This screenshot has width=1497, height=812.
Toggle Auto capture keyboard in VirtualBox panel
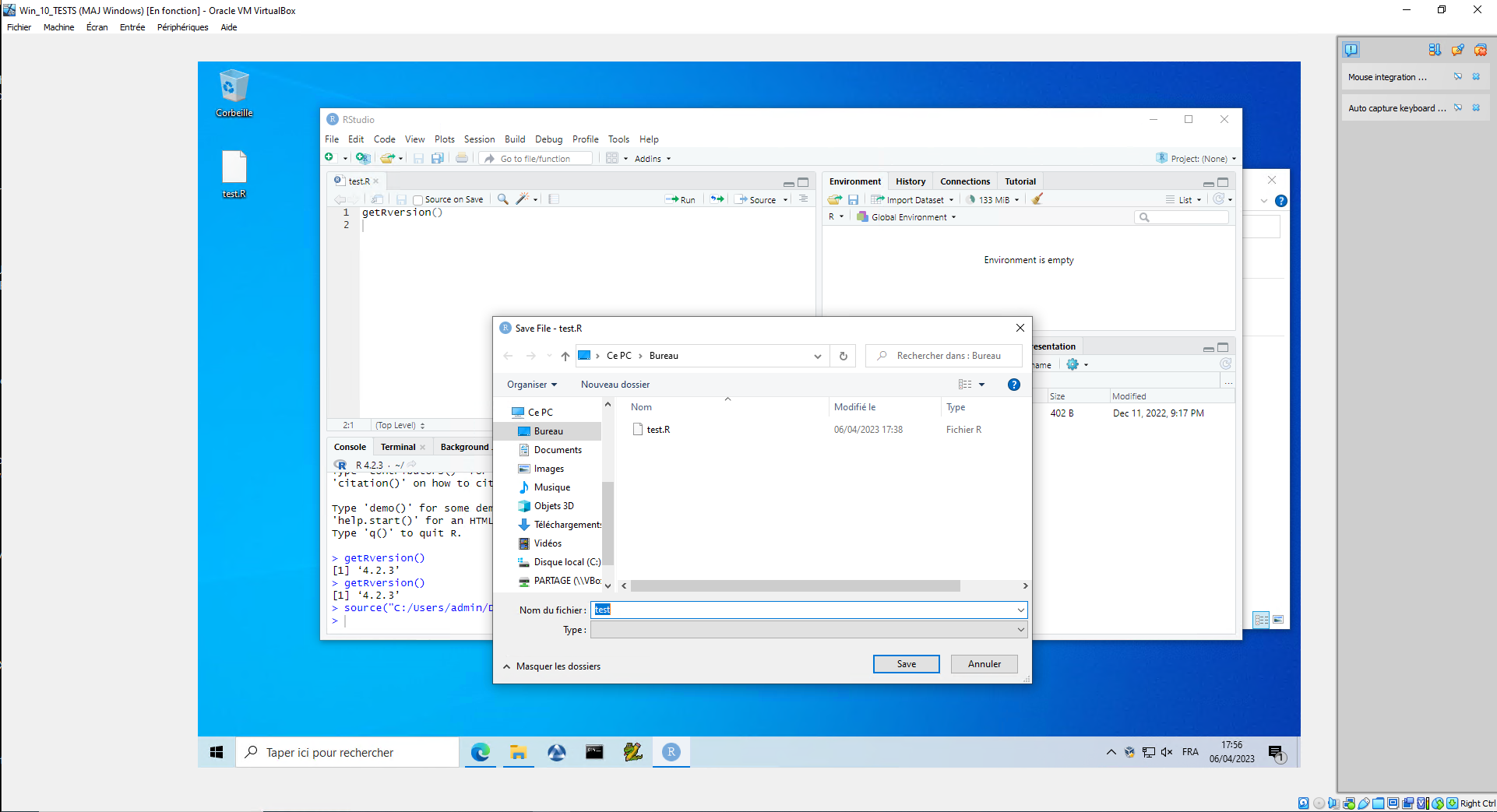pyautogui.click(x=1459, y=107)
